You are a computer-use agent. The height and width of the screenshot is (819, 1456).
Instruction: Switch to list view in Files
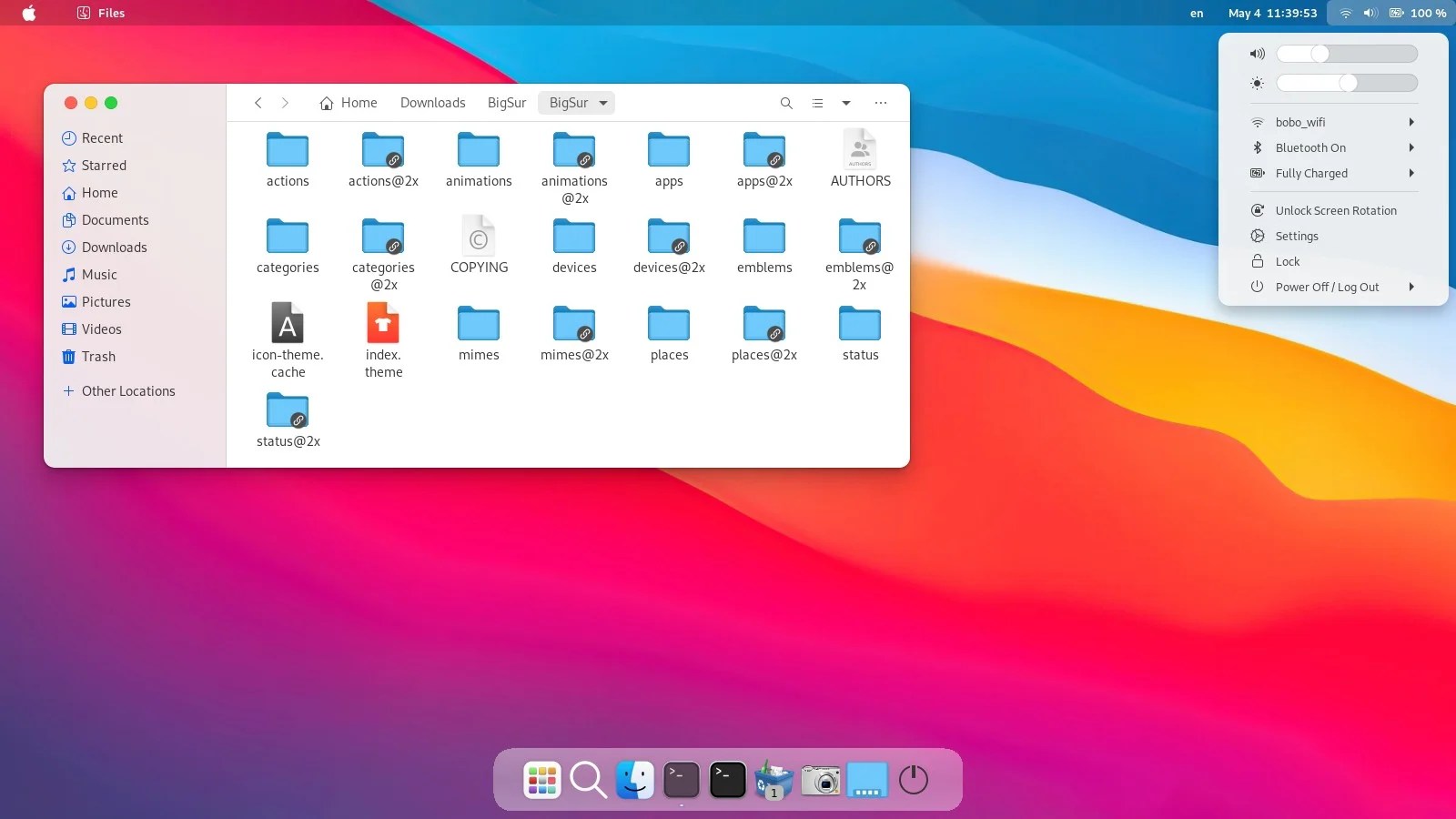point(816,103)
